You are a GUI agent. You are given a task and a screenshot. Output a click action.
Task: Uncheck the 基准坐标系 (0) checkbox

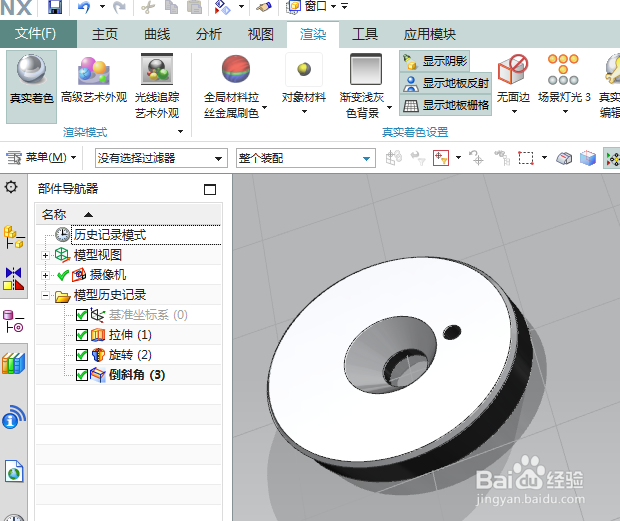point(82,315)
